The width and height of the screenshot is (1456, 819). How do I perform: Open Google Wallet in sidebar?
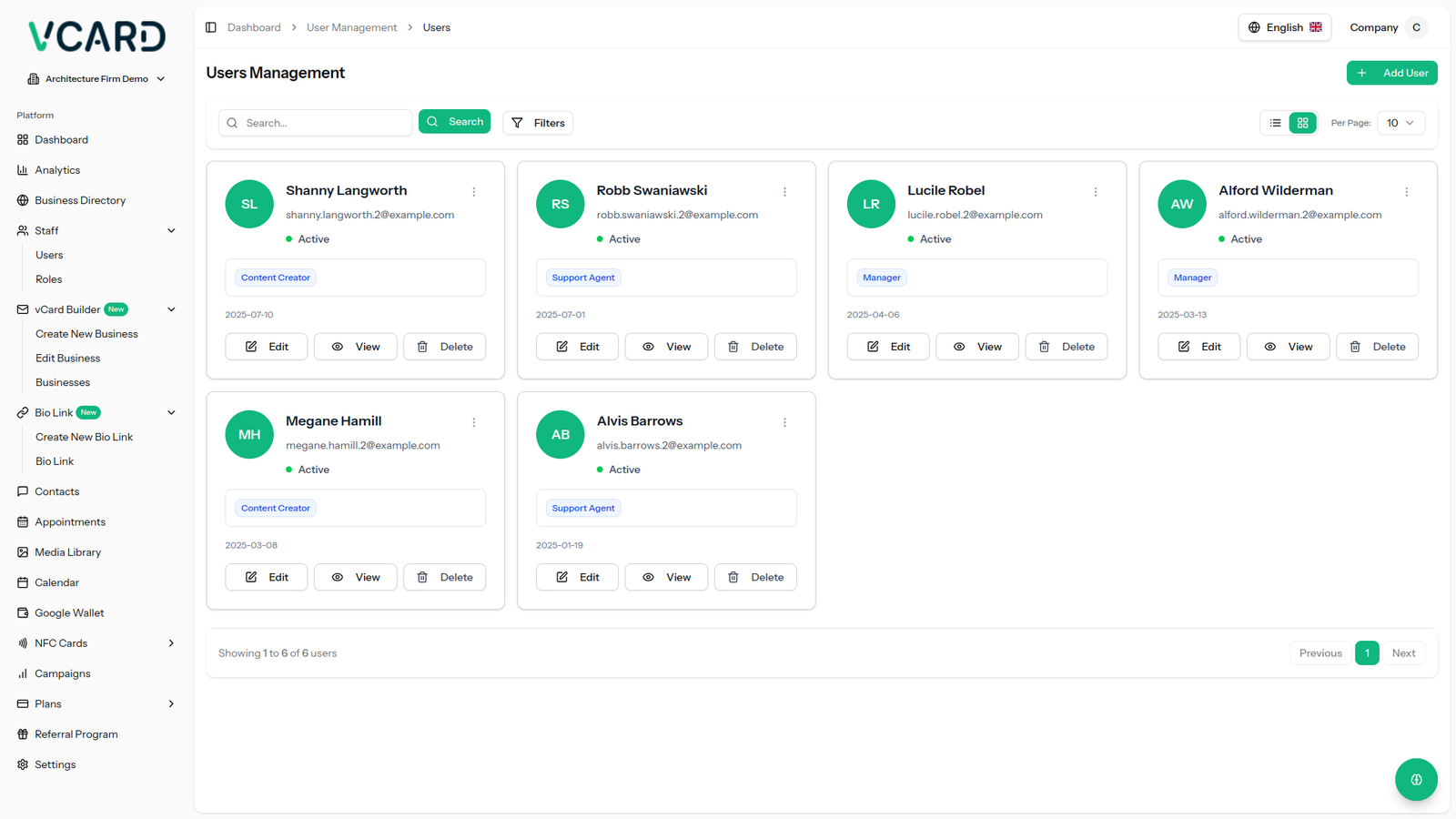[69, 613]
